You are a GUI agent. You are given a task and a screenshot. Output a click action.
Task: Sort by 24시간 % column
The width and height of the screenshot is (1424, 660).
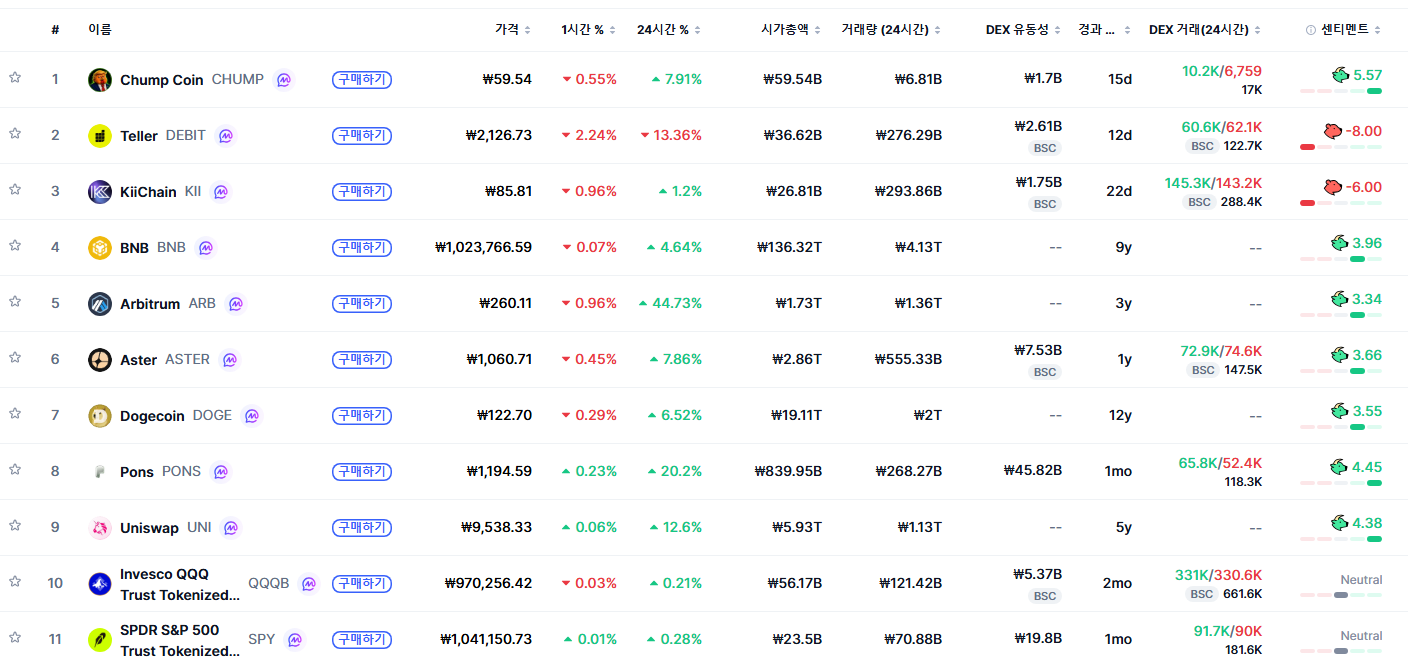[669, 30]
